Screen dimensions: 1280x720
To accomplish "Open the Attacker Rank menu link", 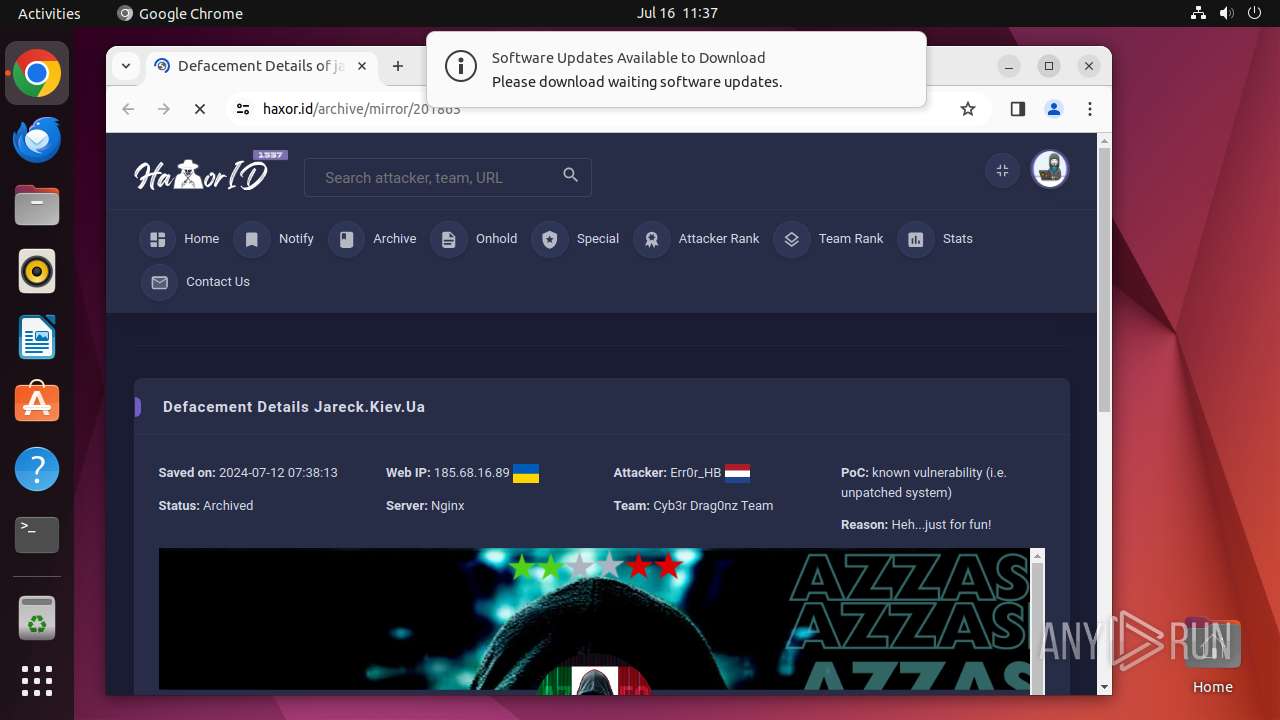I will point(719,239).
